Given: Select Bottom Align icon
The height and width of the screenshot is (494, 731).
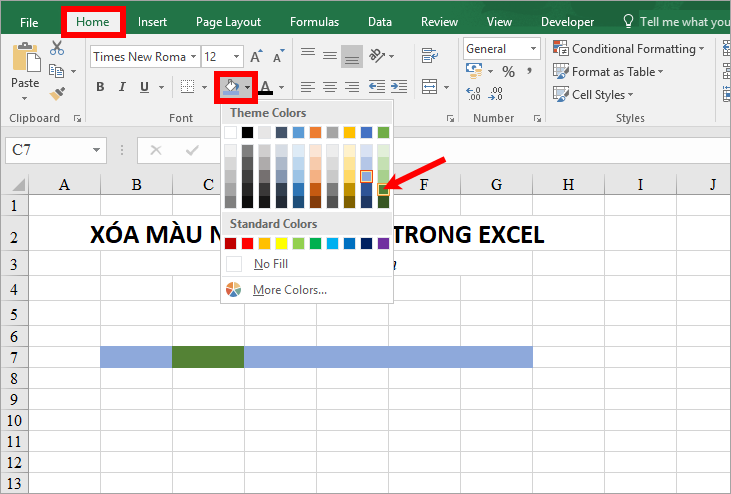Looking at the screenshot, I should click(352, 56).
